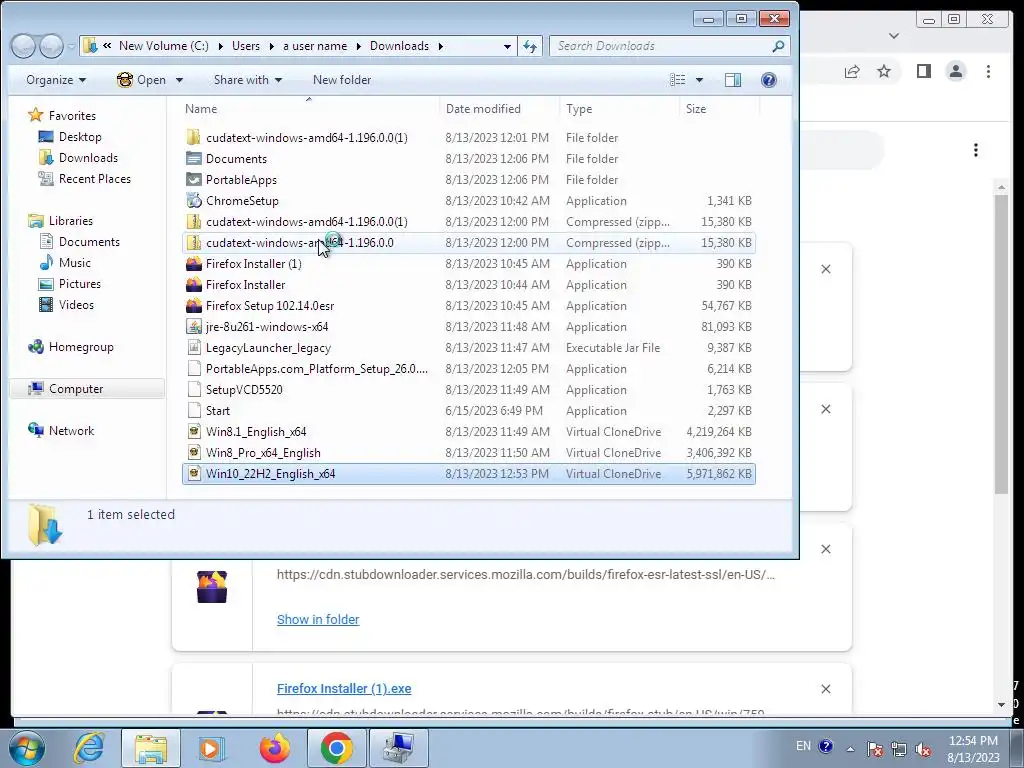Viewport: 1024px width, 768px height.
Task: Launch Internet Explorer from taskbar
Action: pos(89,748)
